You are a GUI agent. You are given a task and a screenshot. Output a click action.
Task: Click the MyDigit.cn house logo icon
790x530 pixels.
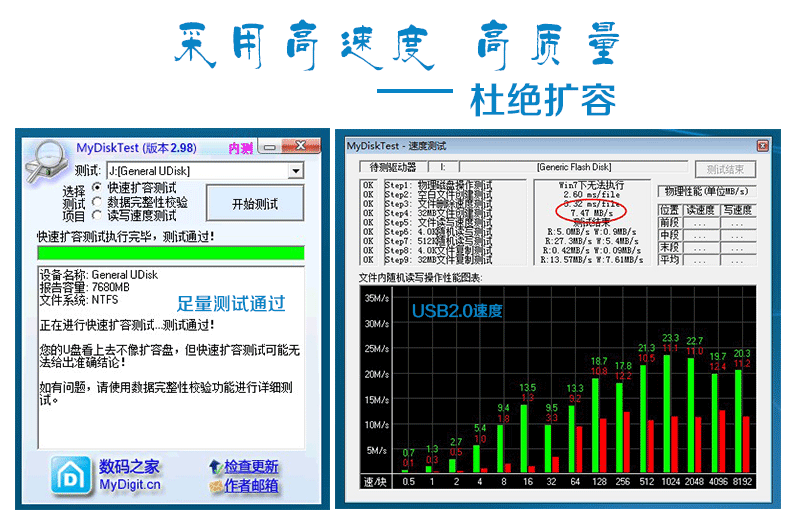point(71,475)
